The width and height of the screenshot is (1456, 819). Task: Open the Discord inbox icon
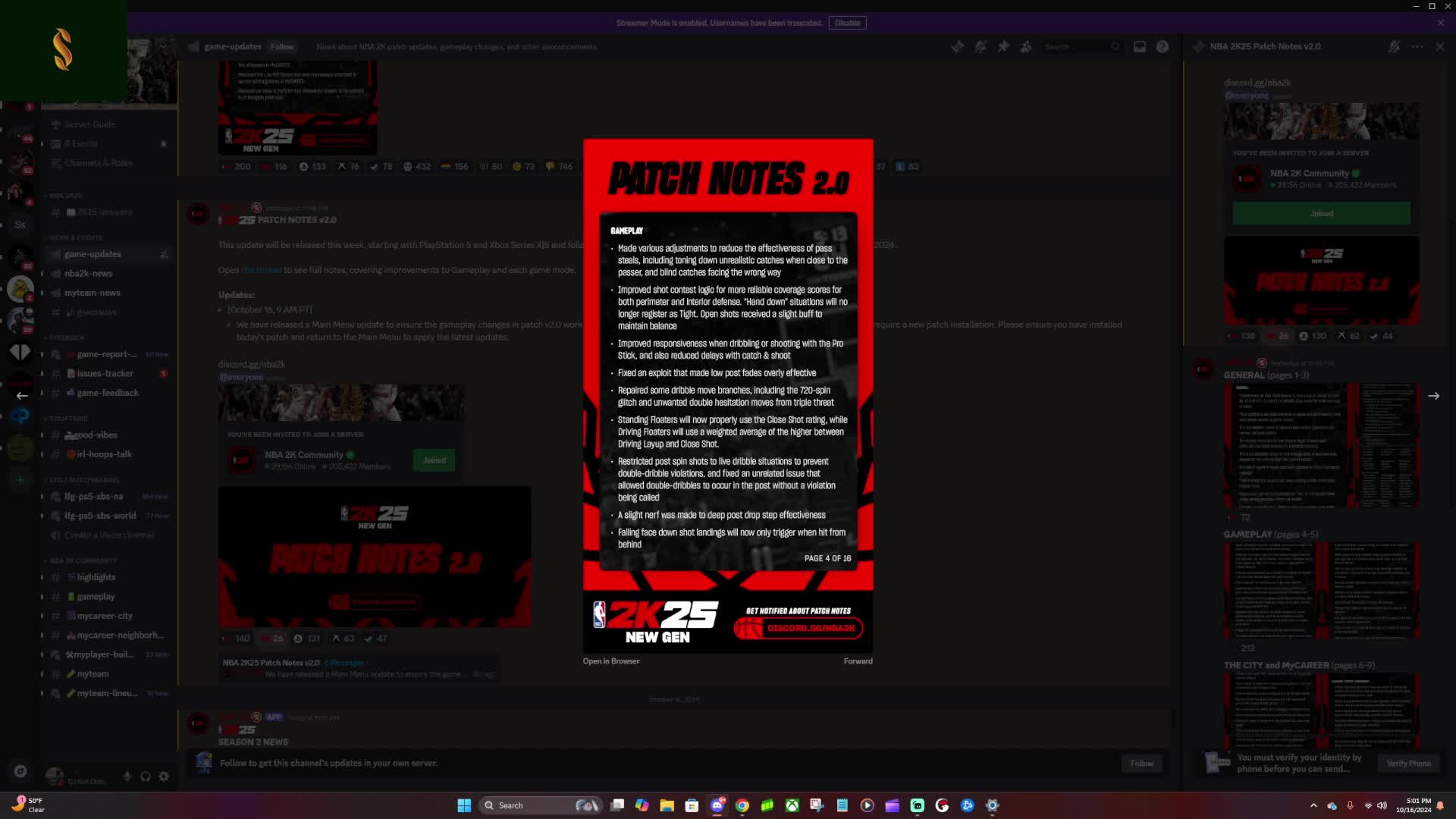coord(1139,47)
